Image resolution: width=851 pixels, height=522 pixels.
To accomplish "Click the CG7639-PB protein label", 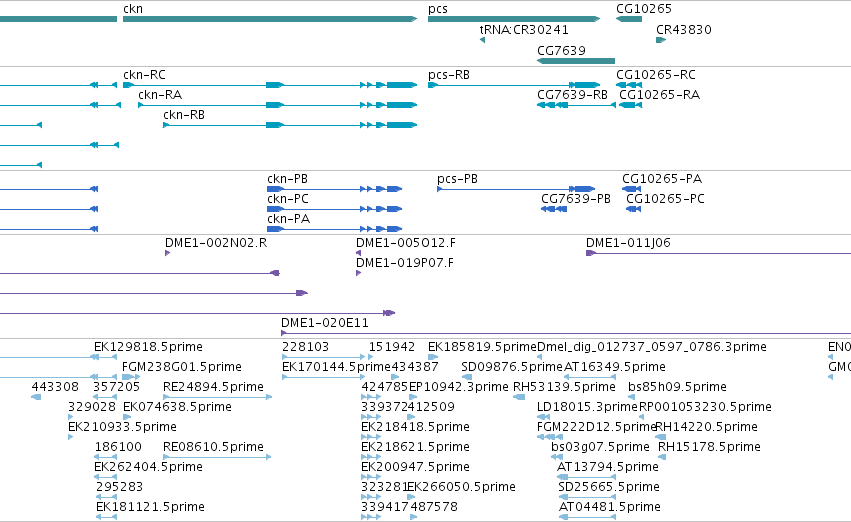I will tap(576, 199).
